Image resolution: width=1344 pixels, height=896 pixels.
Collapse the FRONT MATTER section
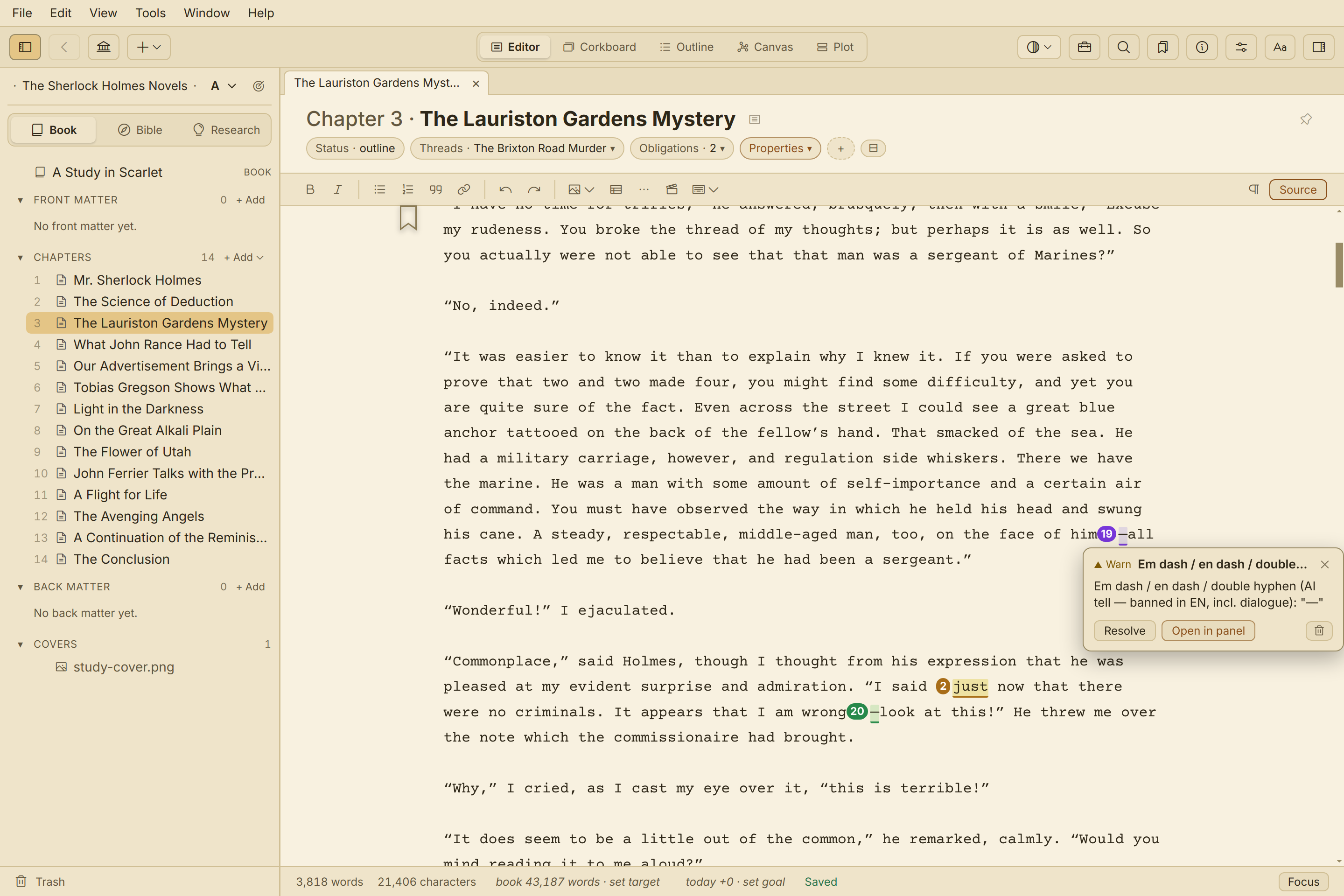tap(21, 200)
